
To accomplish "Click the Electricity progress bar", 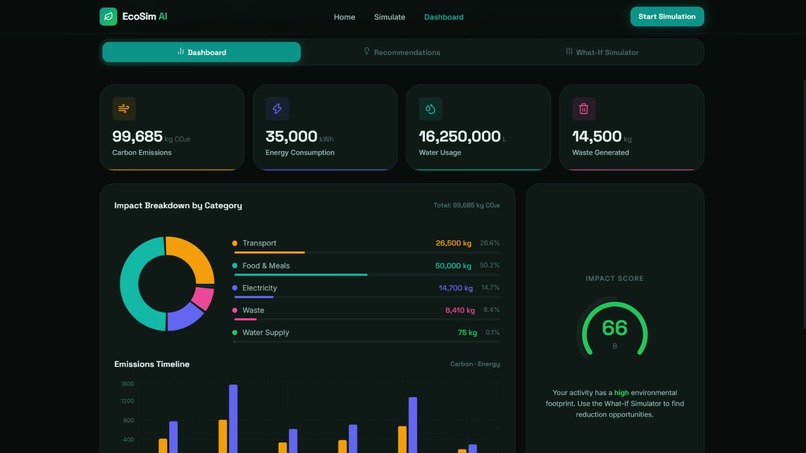I will coord(367,297).
